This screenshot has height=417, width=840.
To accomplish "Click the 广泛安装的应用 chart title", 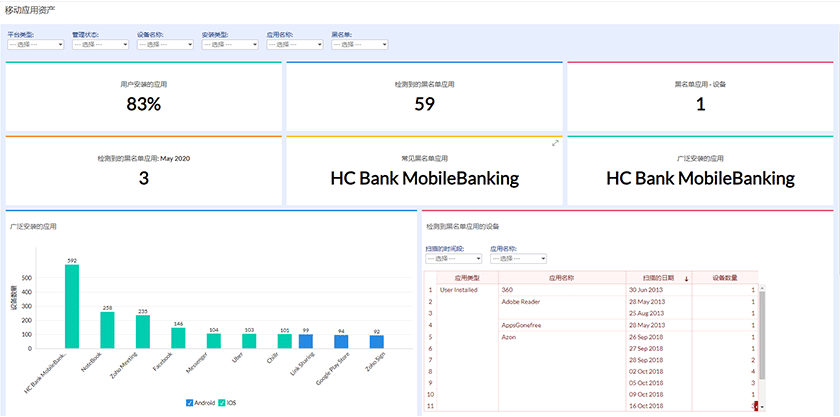I will pyautogui.click(x=33, y=227).
